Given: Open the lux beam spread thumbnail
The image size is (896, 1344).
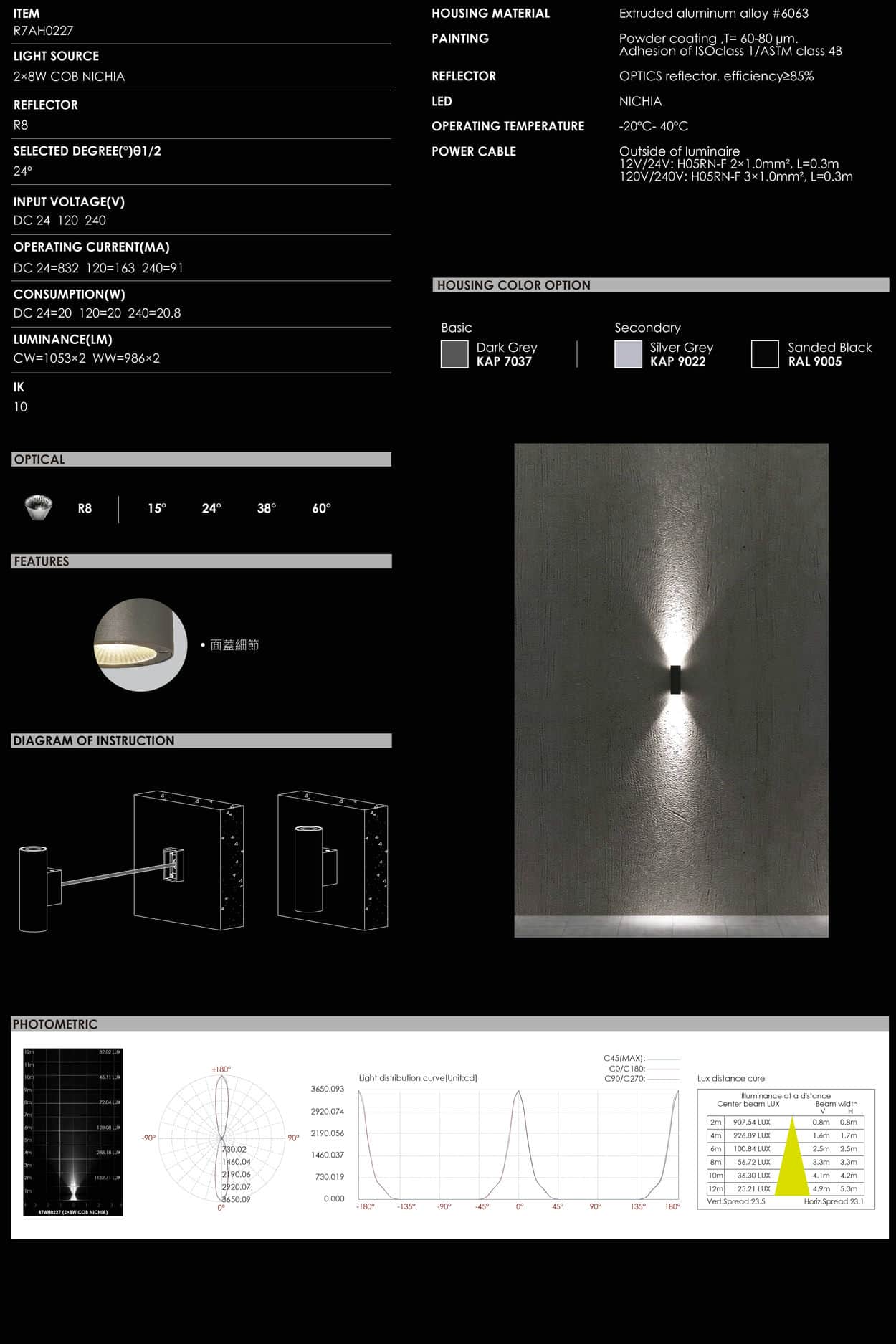Looking at the screenshot, I should (x=73, y=1132).
